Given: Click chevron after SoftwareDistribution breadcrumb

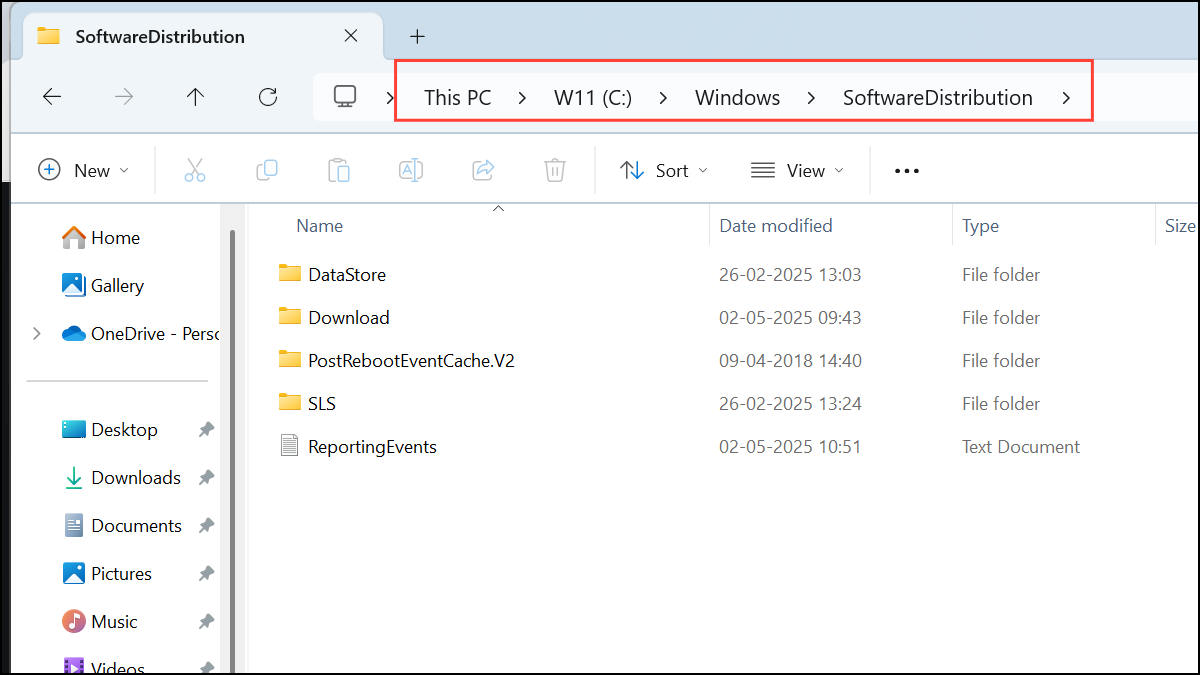Looking at the screenshot, I should [x=1066, y=98].
